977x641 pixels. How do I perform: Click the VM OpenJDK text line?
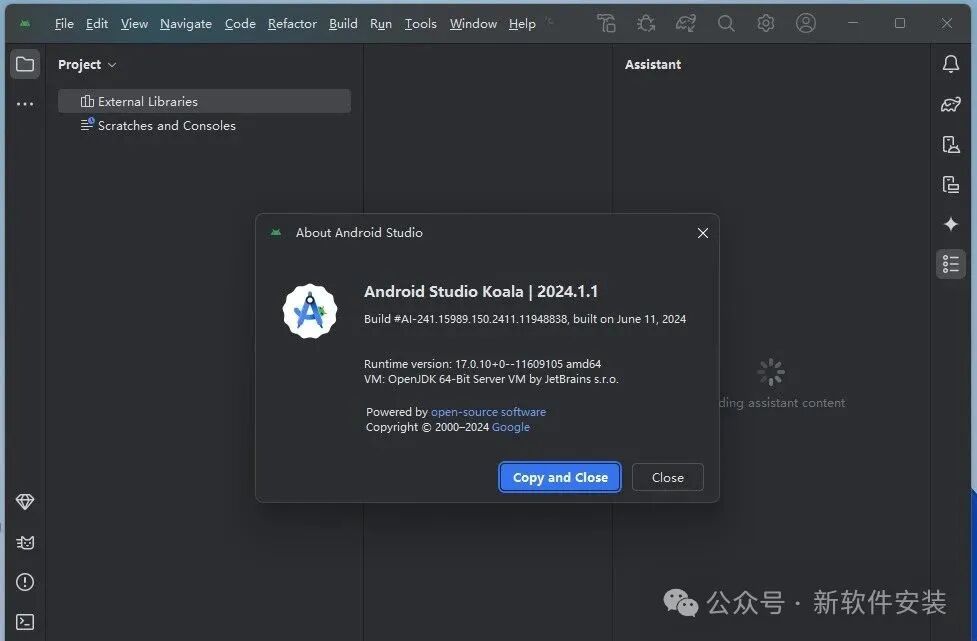point(491,379)
